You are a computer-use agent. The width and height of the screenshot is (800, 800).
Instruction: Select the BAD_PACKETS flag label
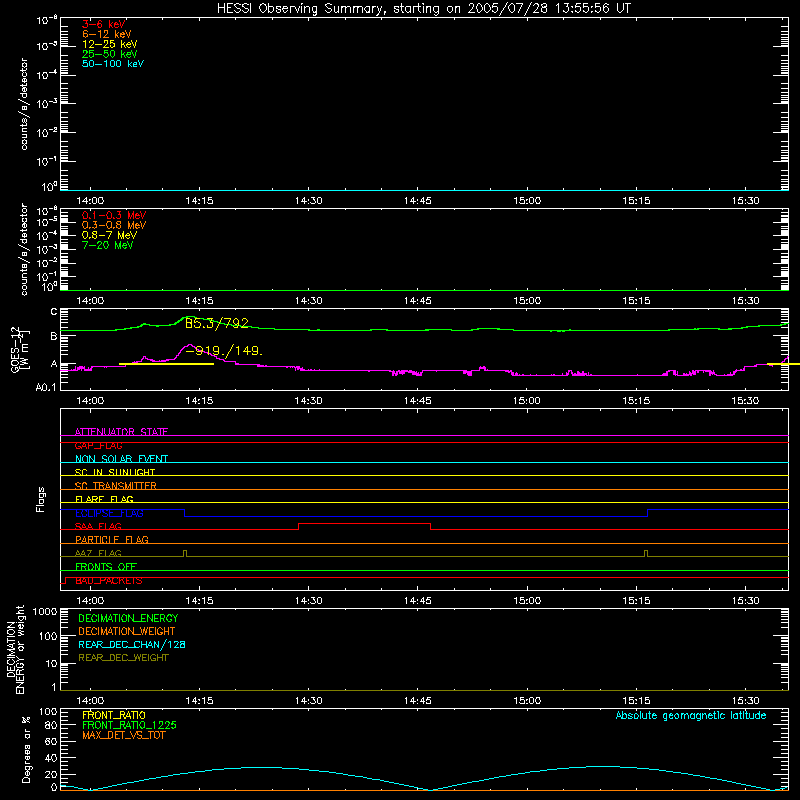click(109, 581)
